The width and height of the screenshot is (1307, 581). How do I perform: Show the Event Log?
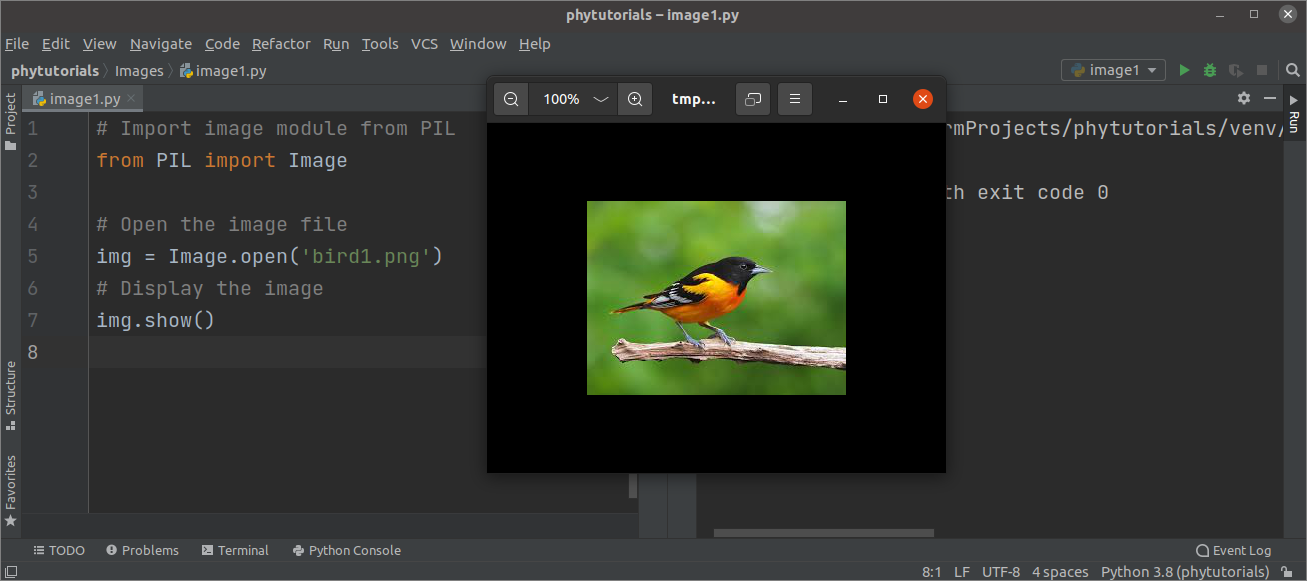(1233, 550)
